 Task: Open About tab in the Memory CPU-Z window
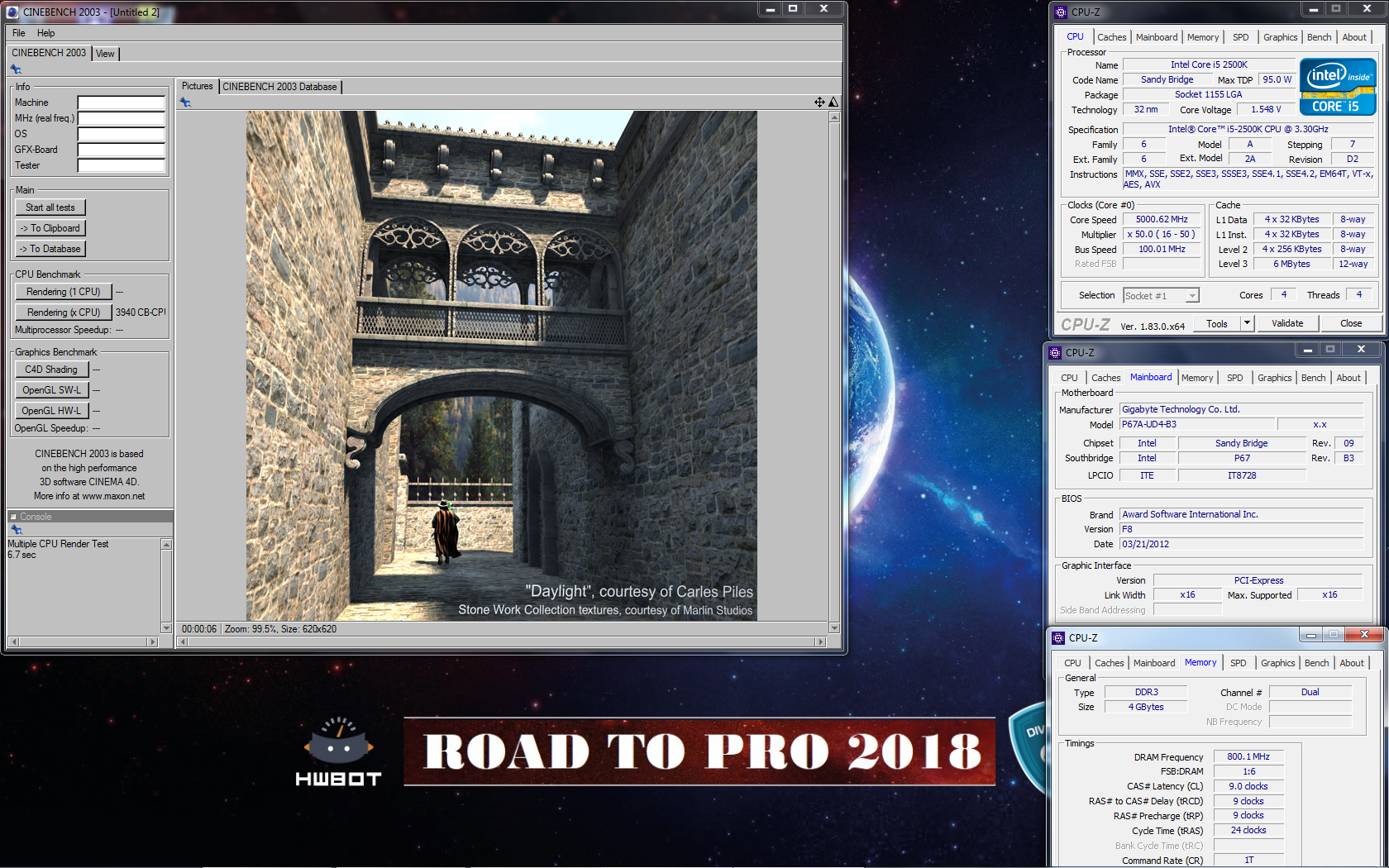[x=1351, y=663]
